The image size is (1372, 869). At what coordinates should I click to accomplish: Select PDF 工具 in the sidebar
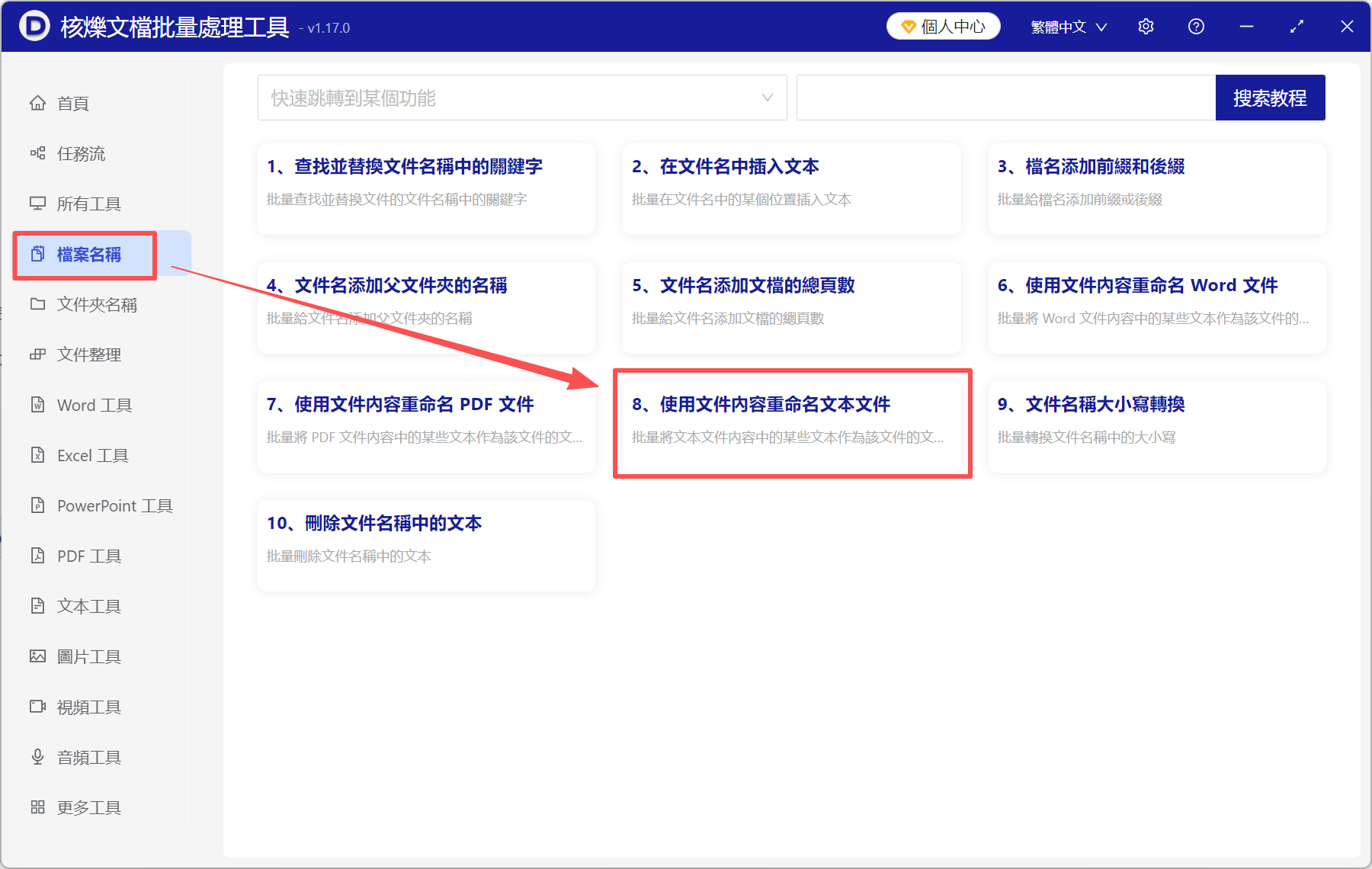pos(86,556)
